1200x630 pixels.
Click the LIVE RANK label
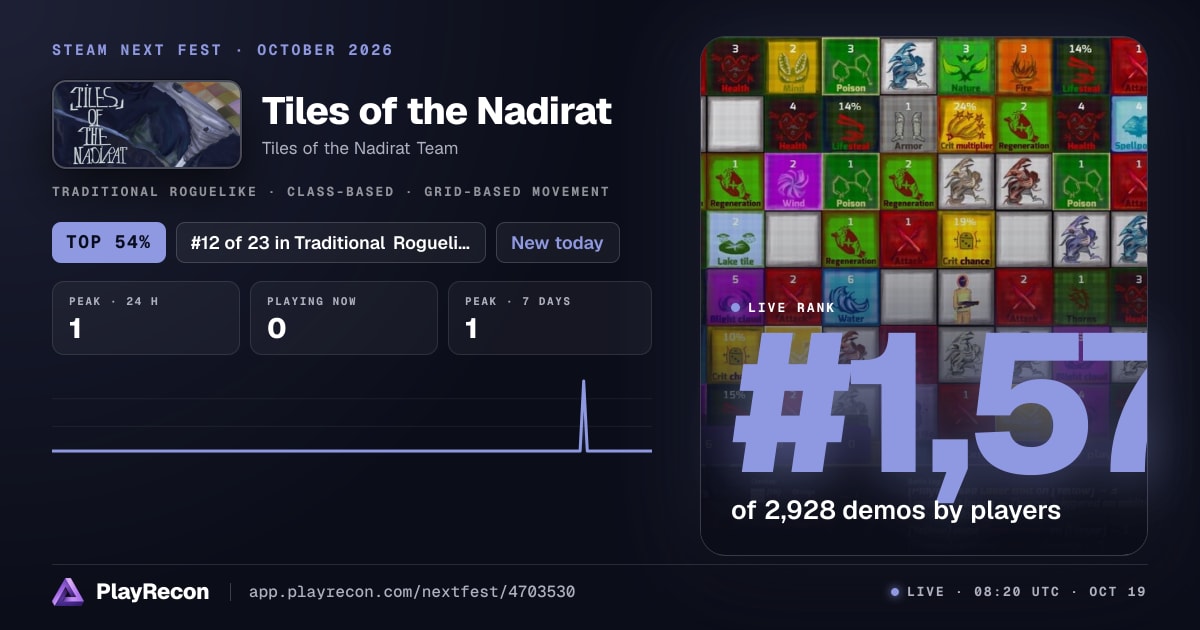point(794,308)
